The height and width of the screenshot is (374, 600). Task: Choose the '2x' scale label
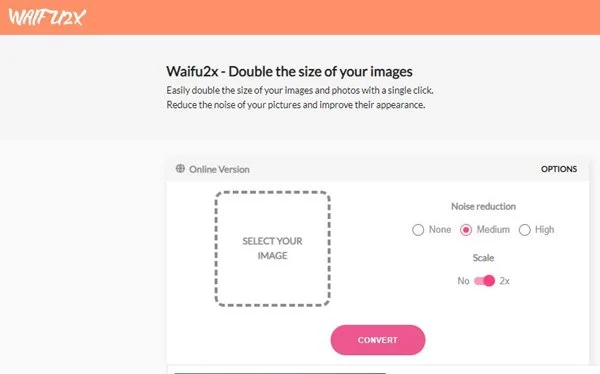click(x=505, y=281)
